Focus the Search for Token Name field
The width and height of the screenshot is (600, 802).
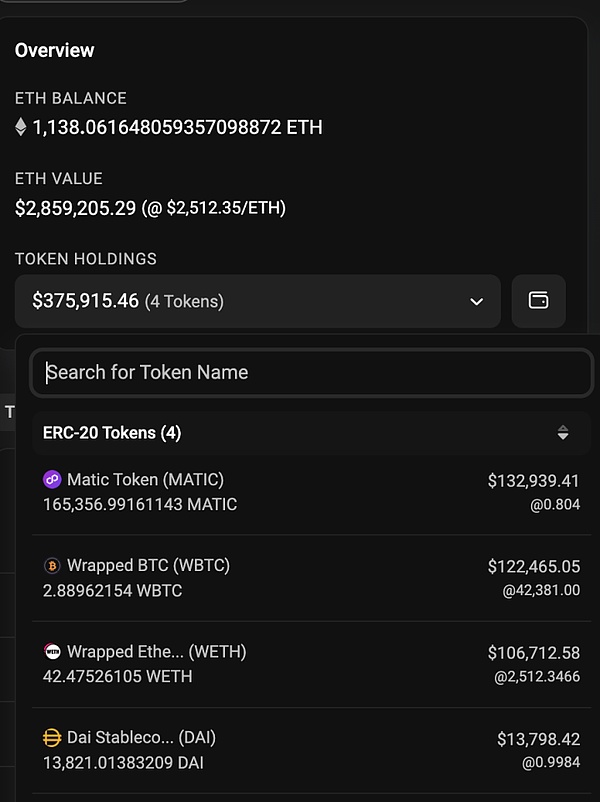311,372
